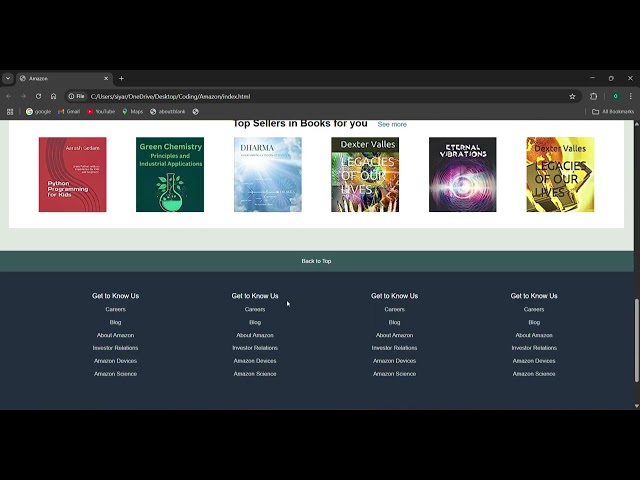640x480 pixels.
Task: Open the about:blank bookmark
Action: point(167,111)
